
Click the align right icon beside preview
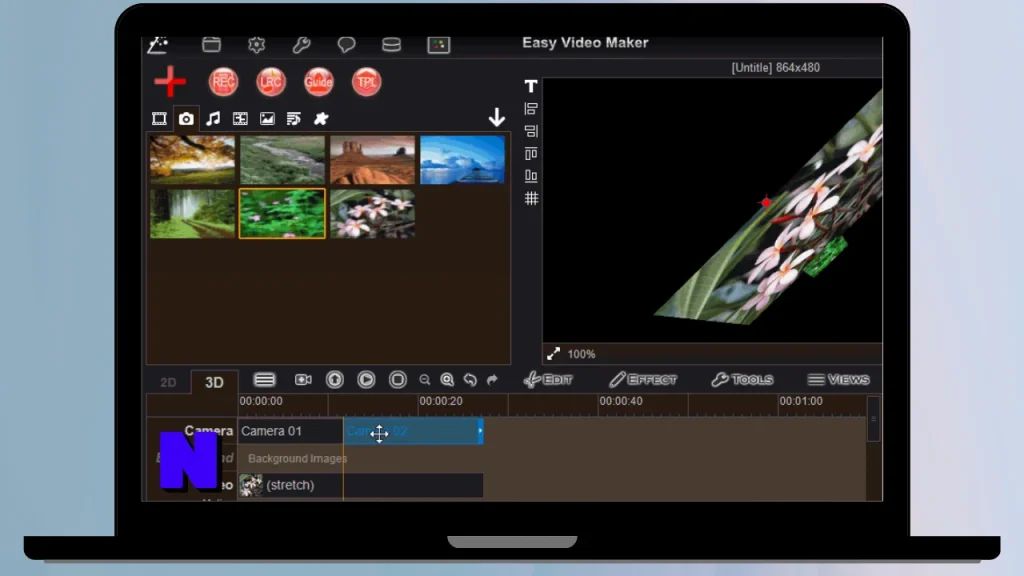point(531,131)
